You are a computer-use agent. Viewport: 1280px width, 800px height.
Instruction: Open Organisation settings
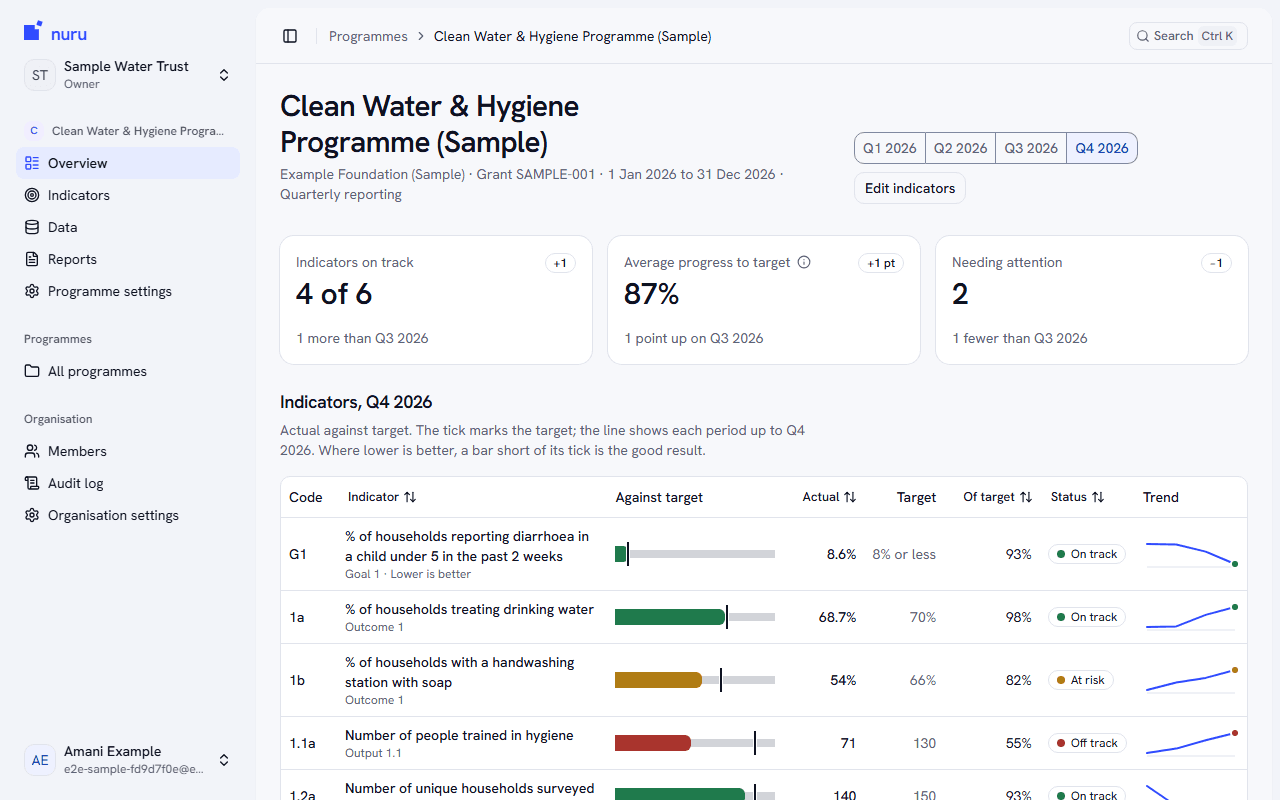click(128, 515)
